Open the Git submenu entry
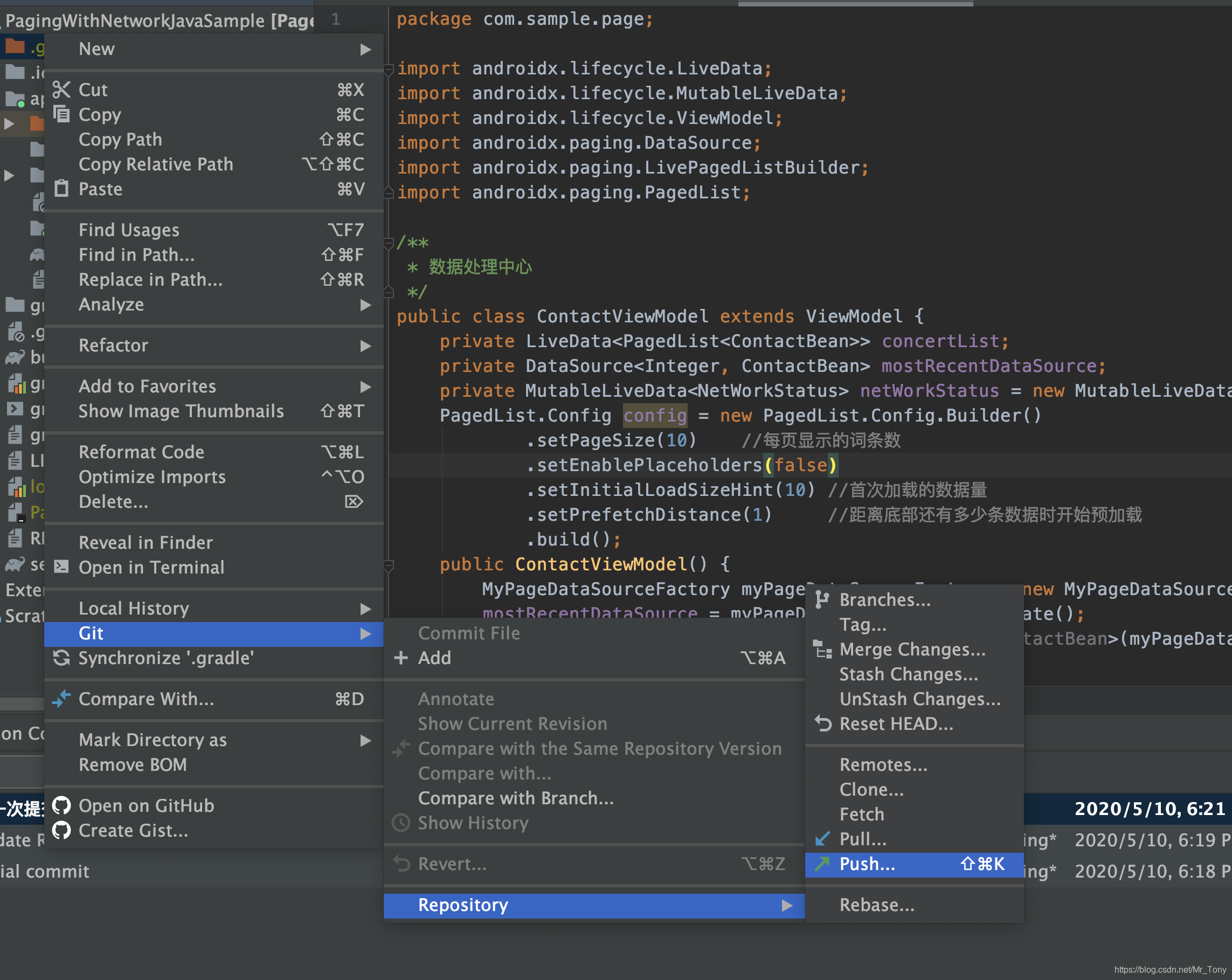 click(x=214, y=633)
